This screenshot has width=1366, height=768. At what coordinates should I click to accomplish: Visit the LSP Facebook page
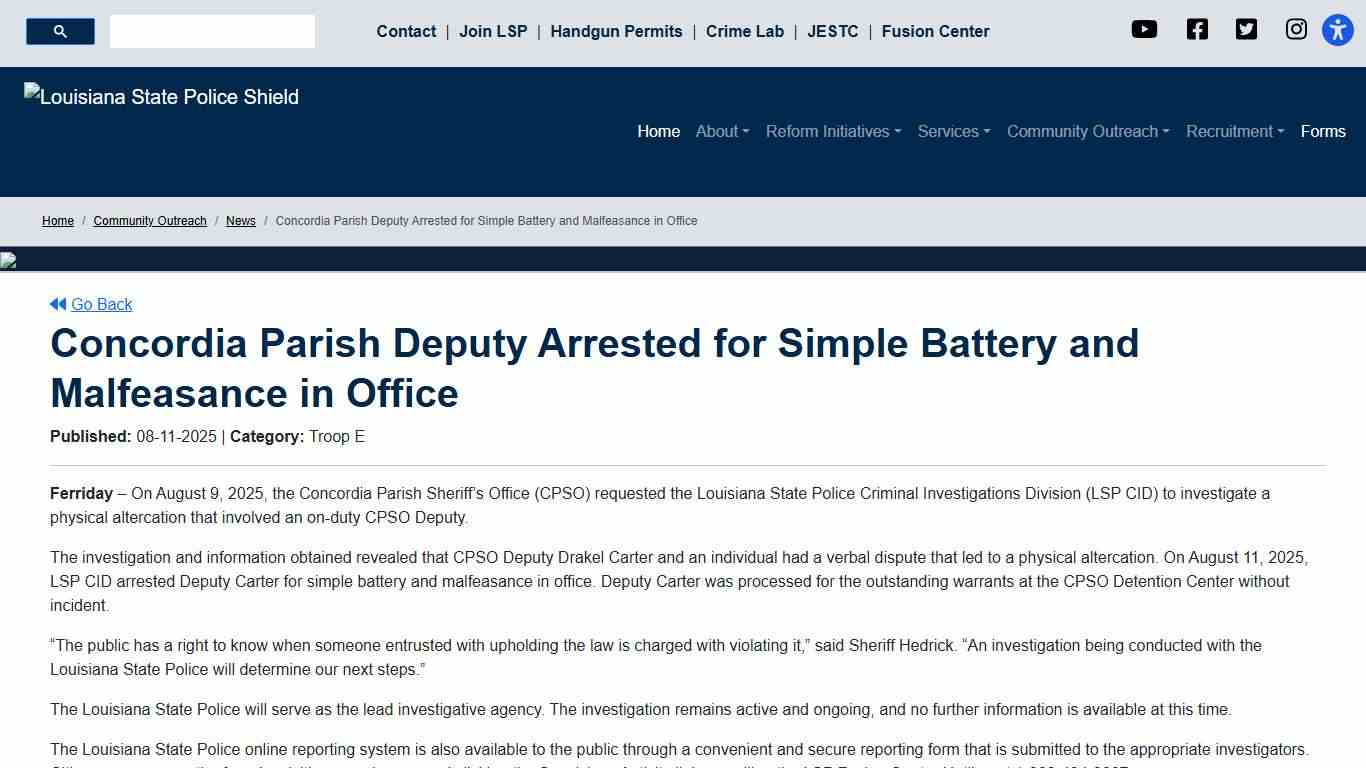[1196, 29]
